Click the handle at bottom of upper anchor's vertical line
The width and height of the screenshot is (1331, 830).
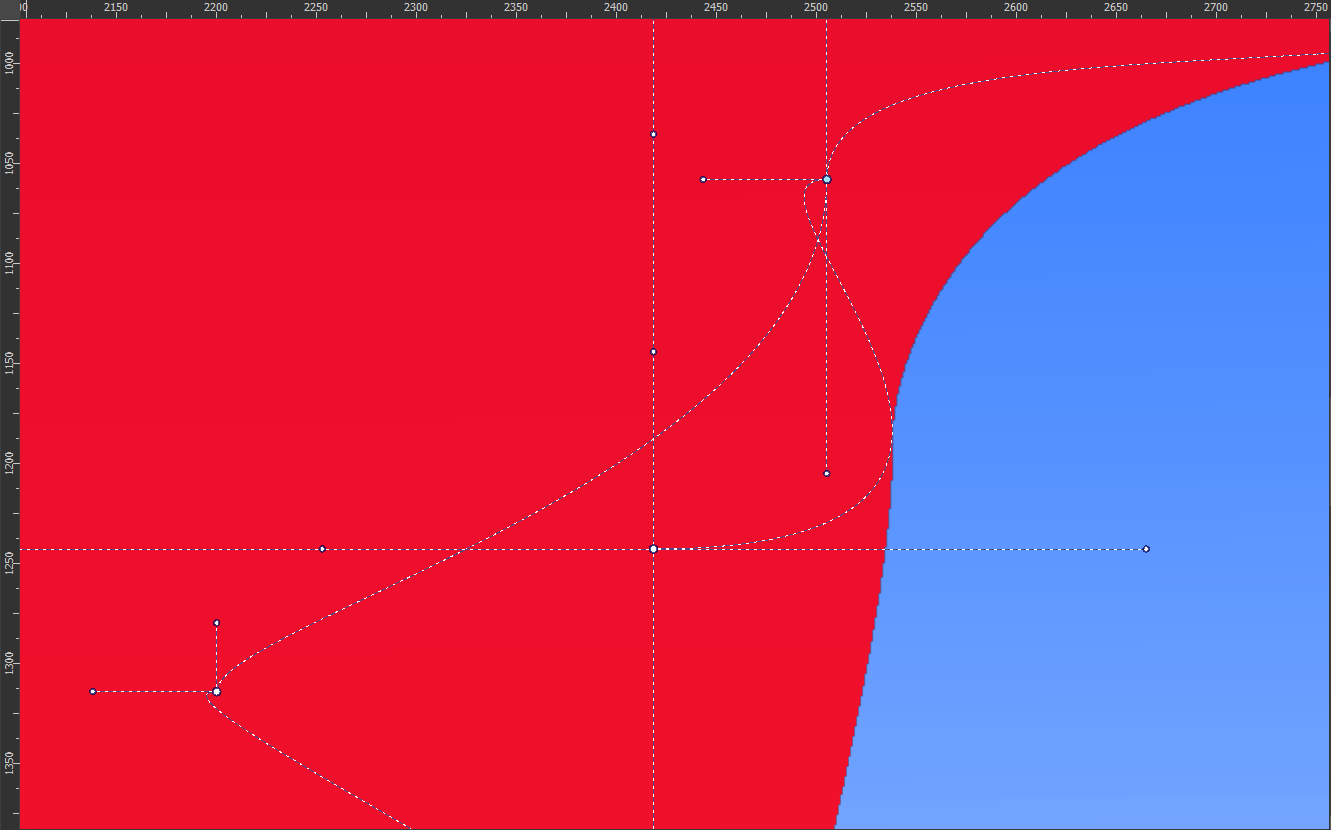point(827,473)
